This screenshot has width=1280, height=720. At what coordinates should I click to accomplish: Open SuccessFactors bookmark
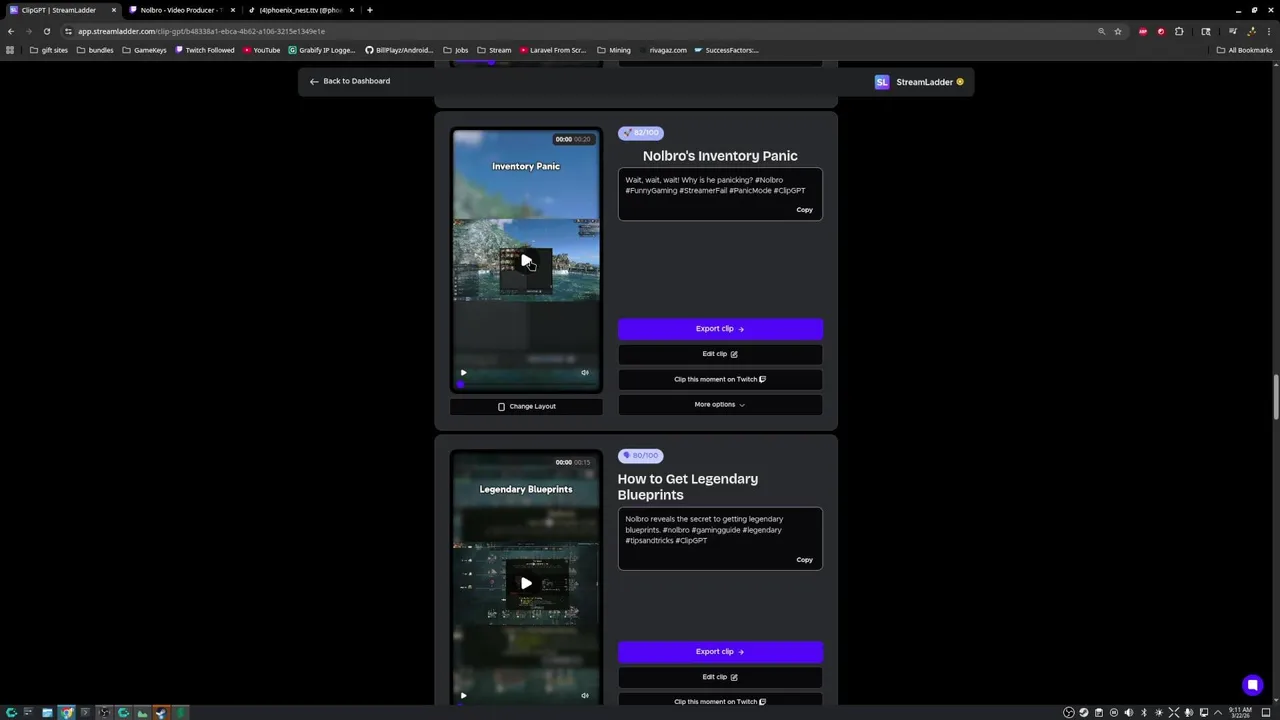pyautogui.click(x=727, y=50)
